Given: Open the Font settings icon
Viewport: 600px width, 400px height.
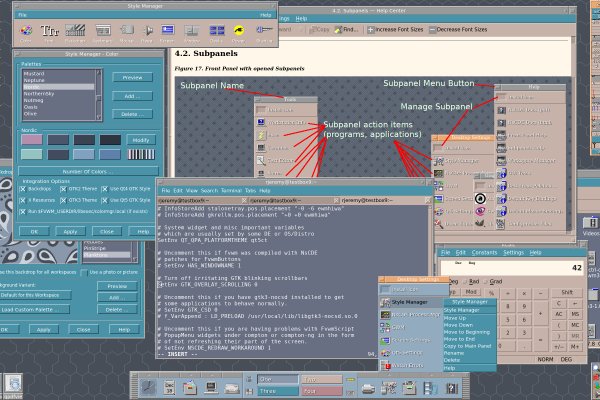Looking at the screenshot, I should tap(50, 32).
